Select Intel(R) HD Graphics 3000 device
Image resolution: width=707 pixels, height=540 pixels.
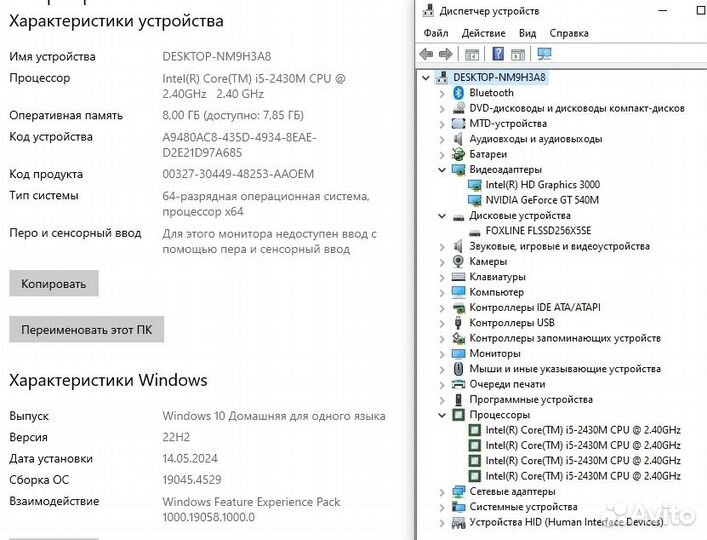coord(542,185)
